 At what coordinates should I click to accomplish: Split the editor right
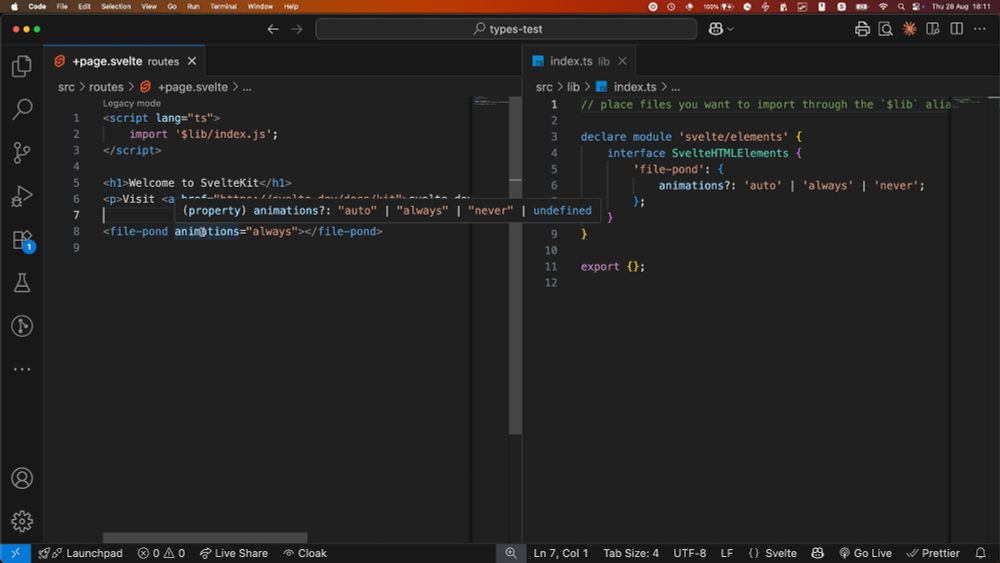(x=956, y=29)
